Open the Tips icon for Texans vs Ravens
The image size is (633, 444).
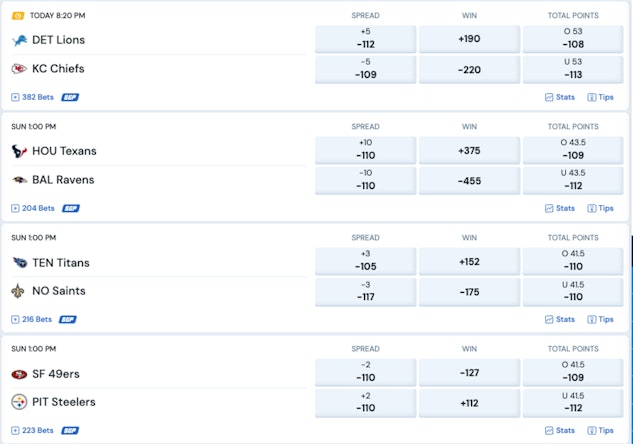[x=600, y=208]
